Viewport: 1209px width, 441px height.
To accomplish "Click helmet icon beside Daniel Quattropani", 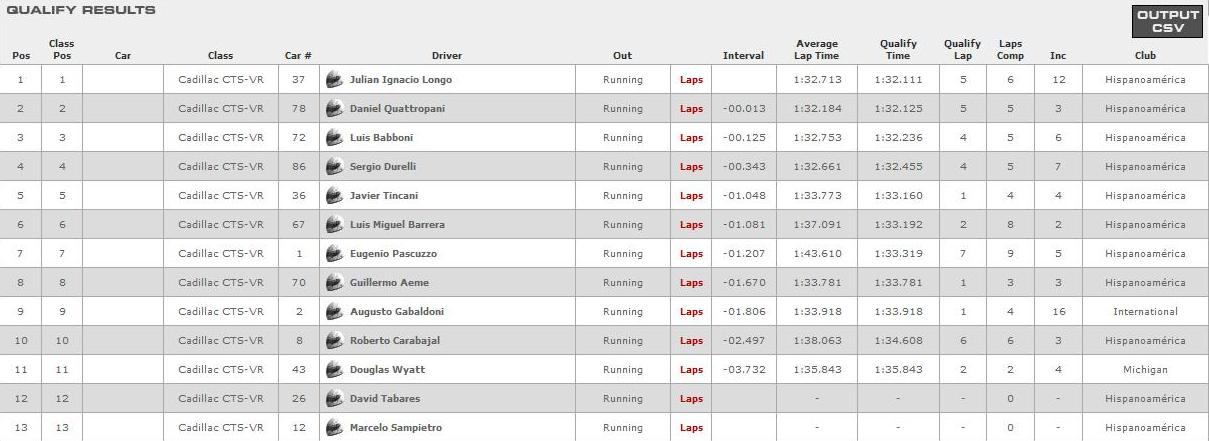I will (335, 108).
